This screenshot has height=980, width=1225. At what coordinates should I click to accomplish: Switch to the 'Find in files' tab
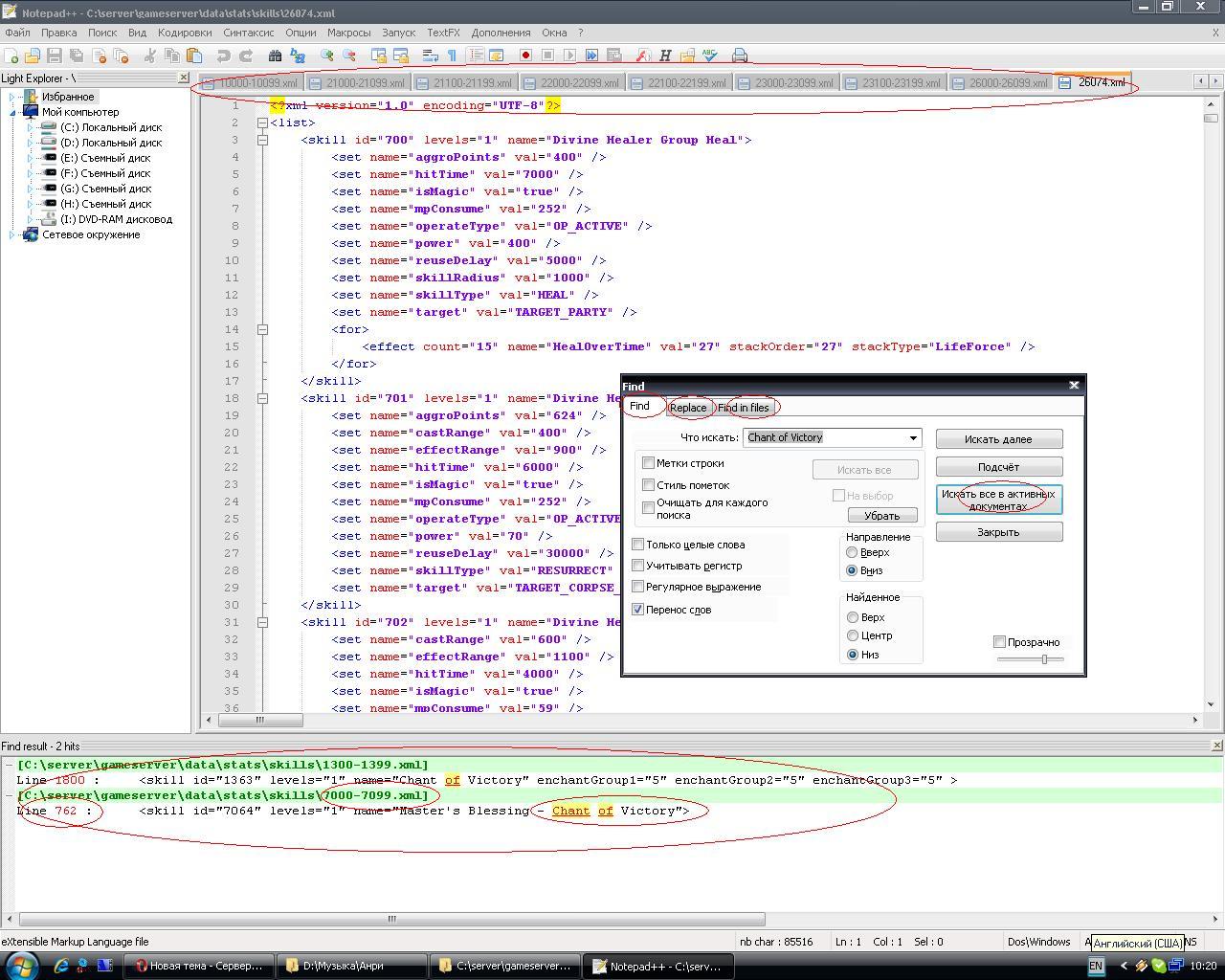point(744,408)
